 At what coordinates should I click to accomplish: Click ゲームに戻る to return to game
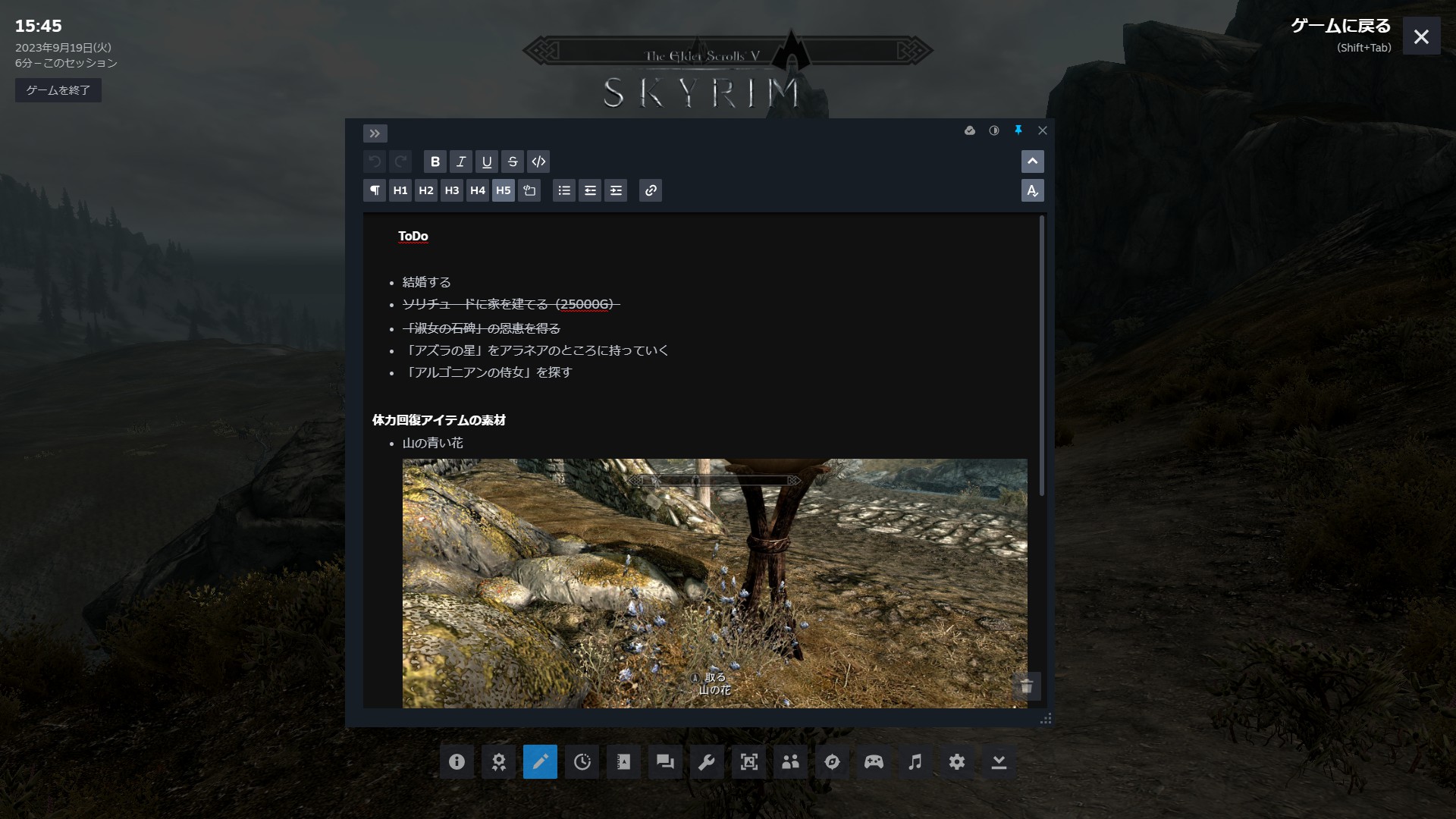pyautogui.click(x=1341, y=27)
